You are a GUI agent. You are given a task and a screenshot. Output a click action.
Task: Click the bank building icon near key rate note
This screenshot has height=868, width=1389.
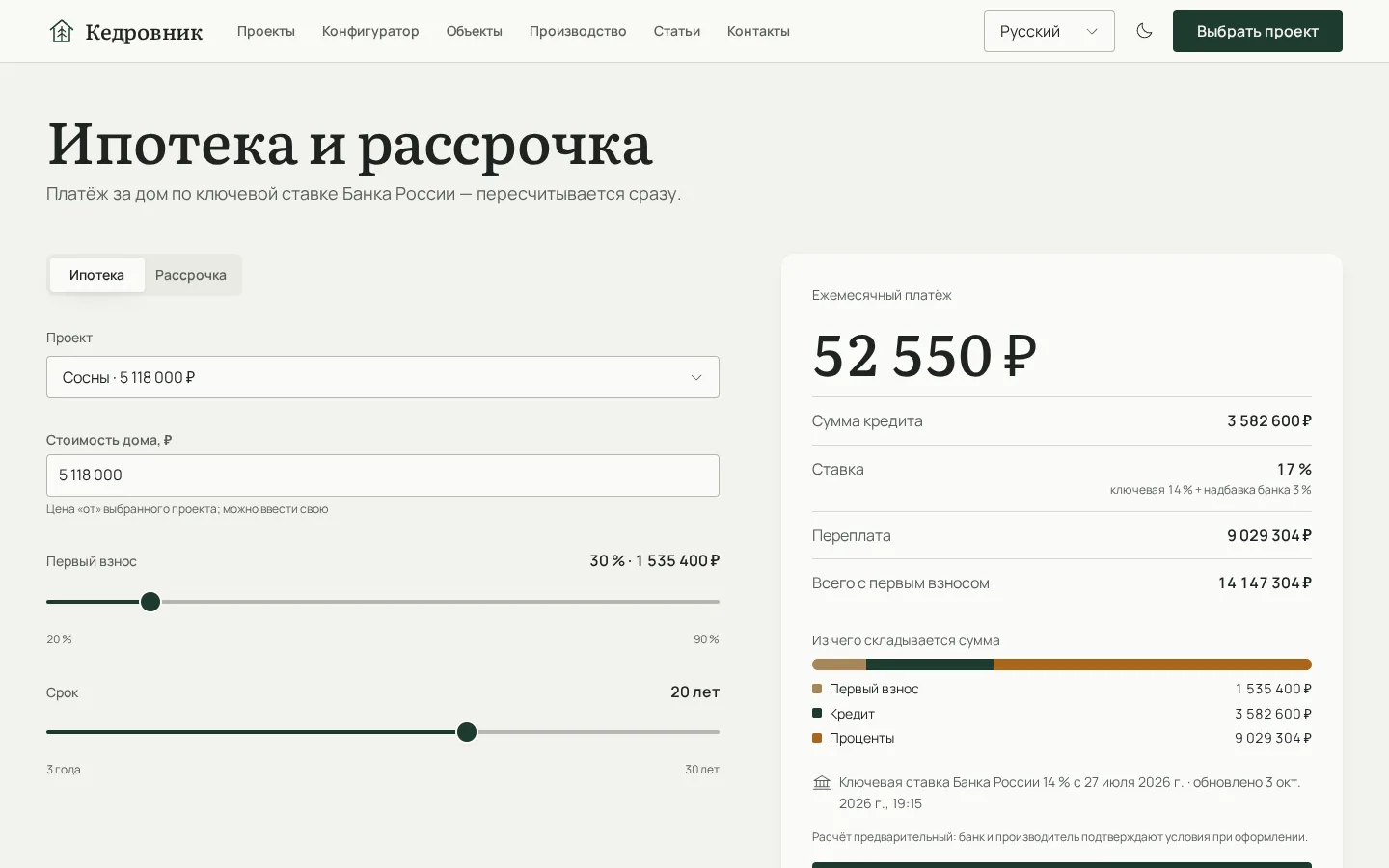(x=822, y=782)
